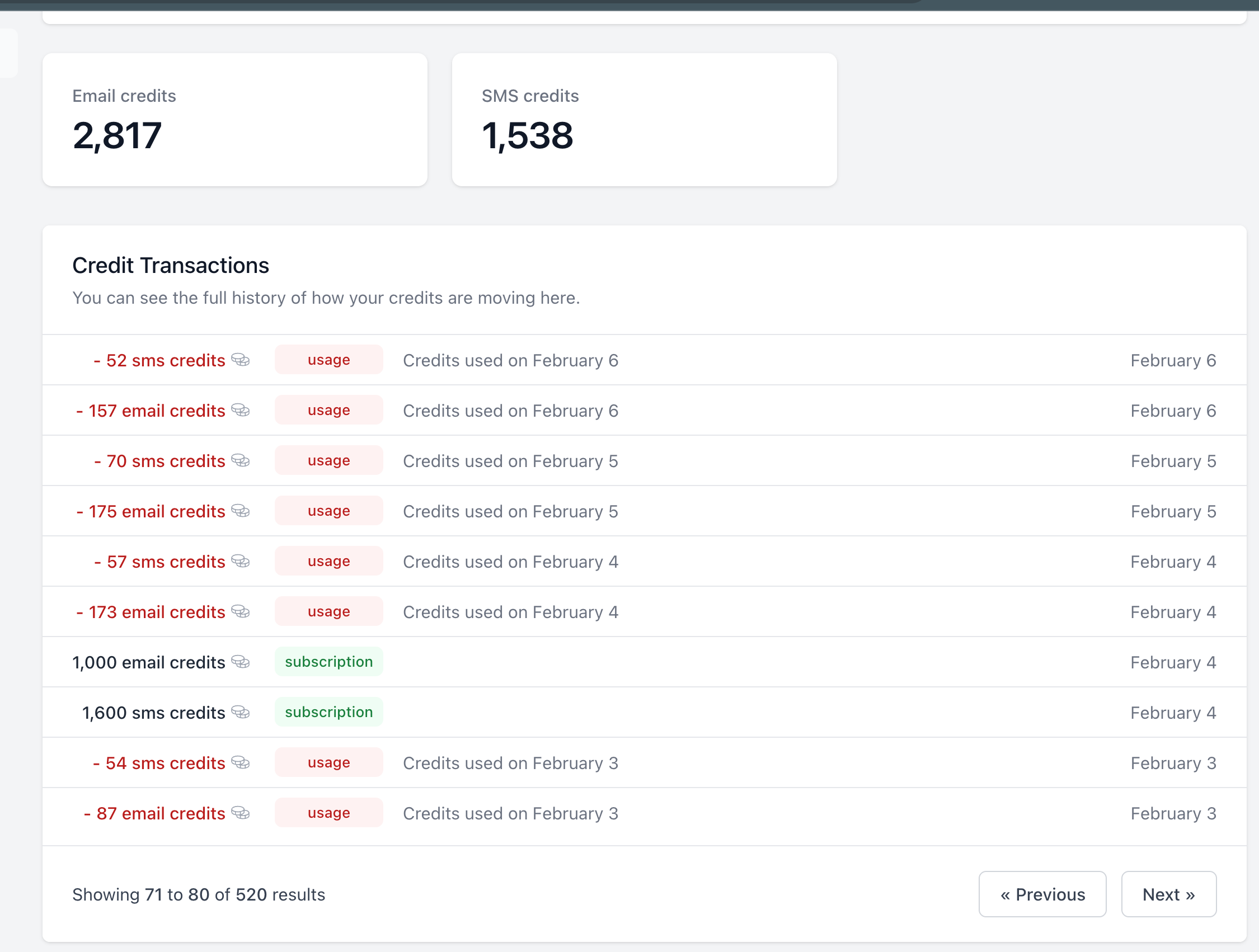Click subscription badge for 1,000 email credits
The width and height of the screenshot is (1259, 952).
tap(329, 662)
